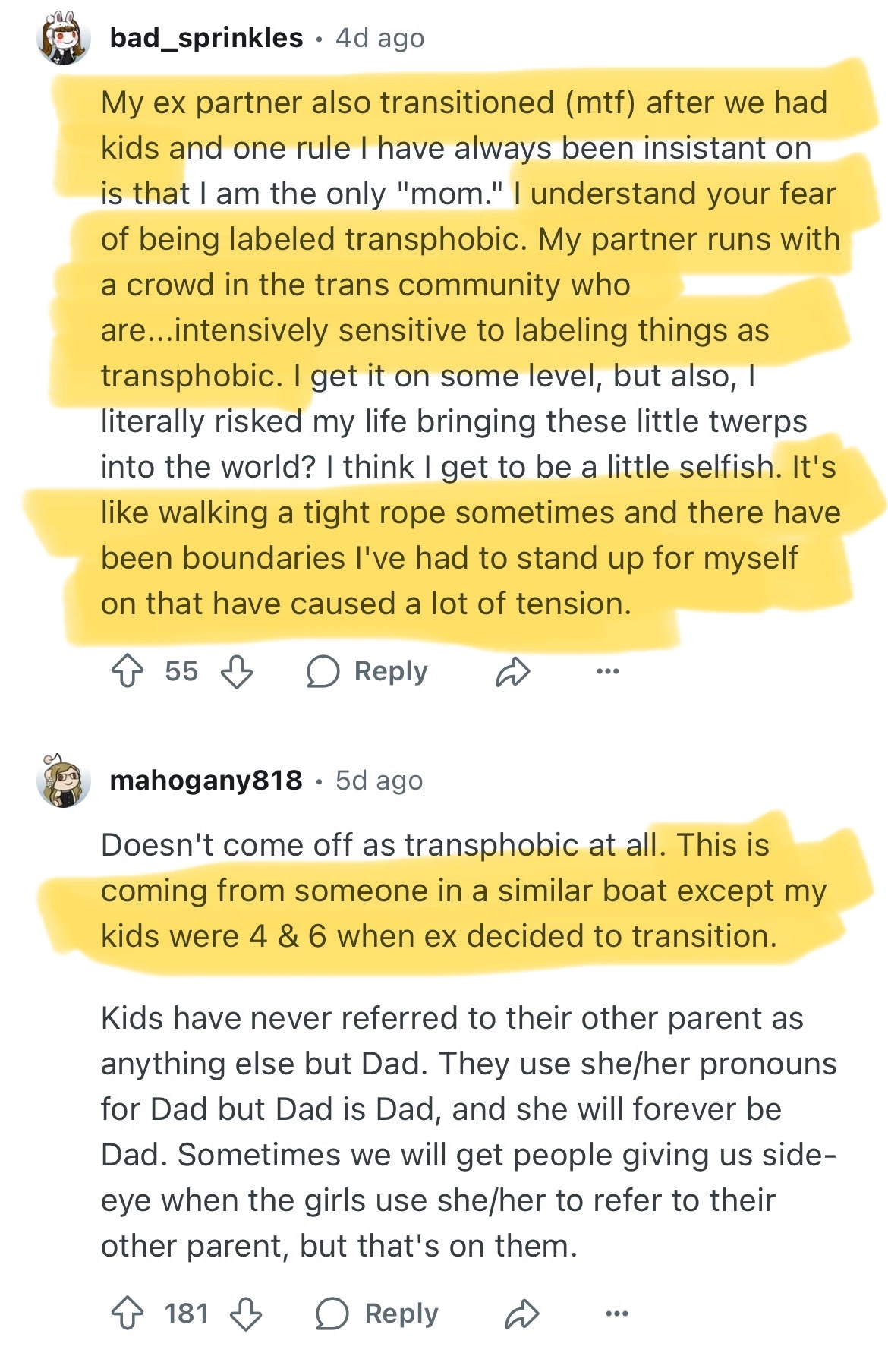The width and height of the screenshot is (888, 1372).
Task: Tap the 55 vote count
Action: [x=181, y=672]
